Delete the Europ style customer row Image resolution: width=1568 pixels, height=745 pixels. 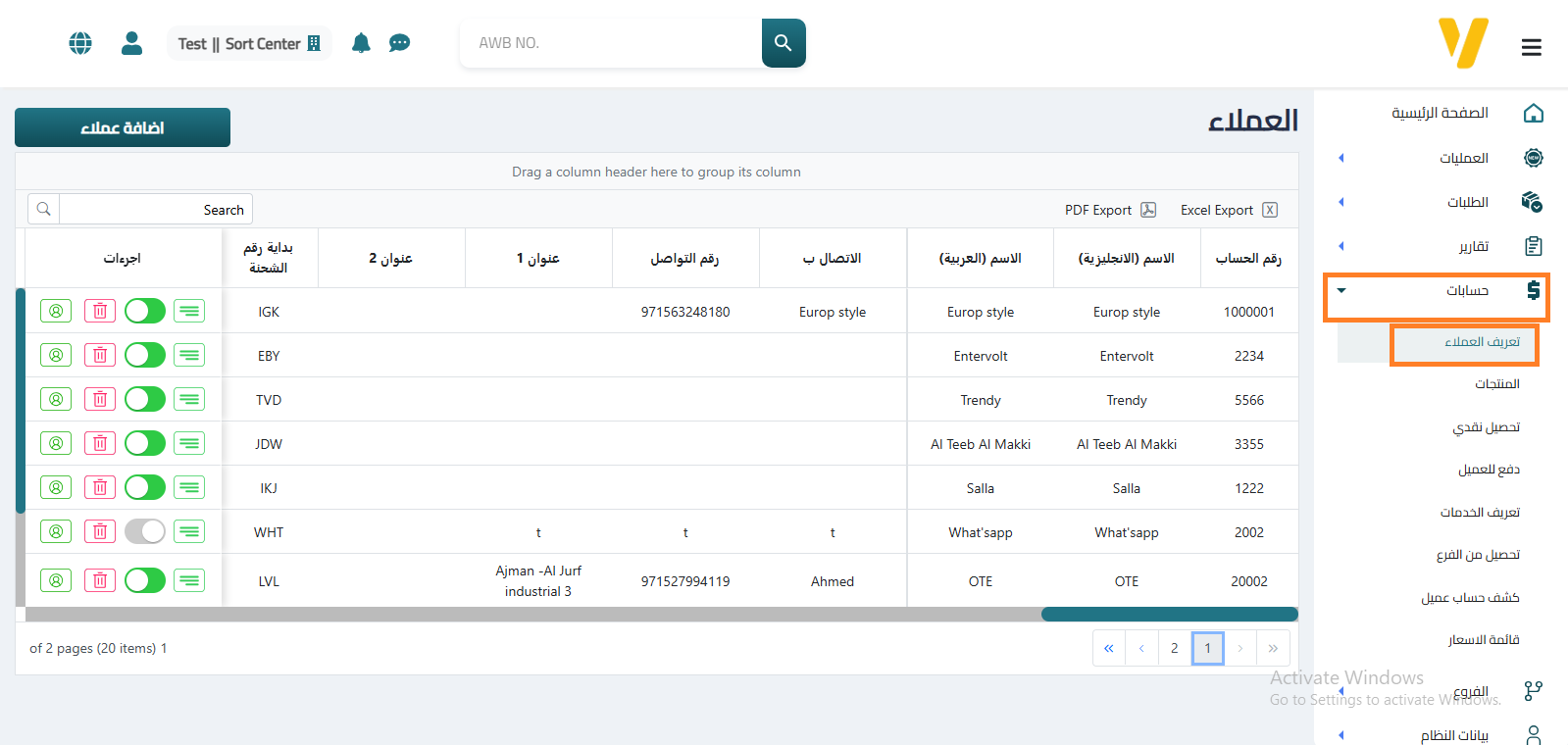coord(100,312)
